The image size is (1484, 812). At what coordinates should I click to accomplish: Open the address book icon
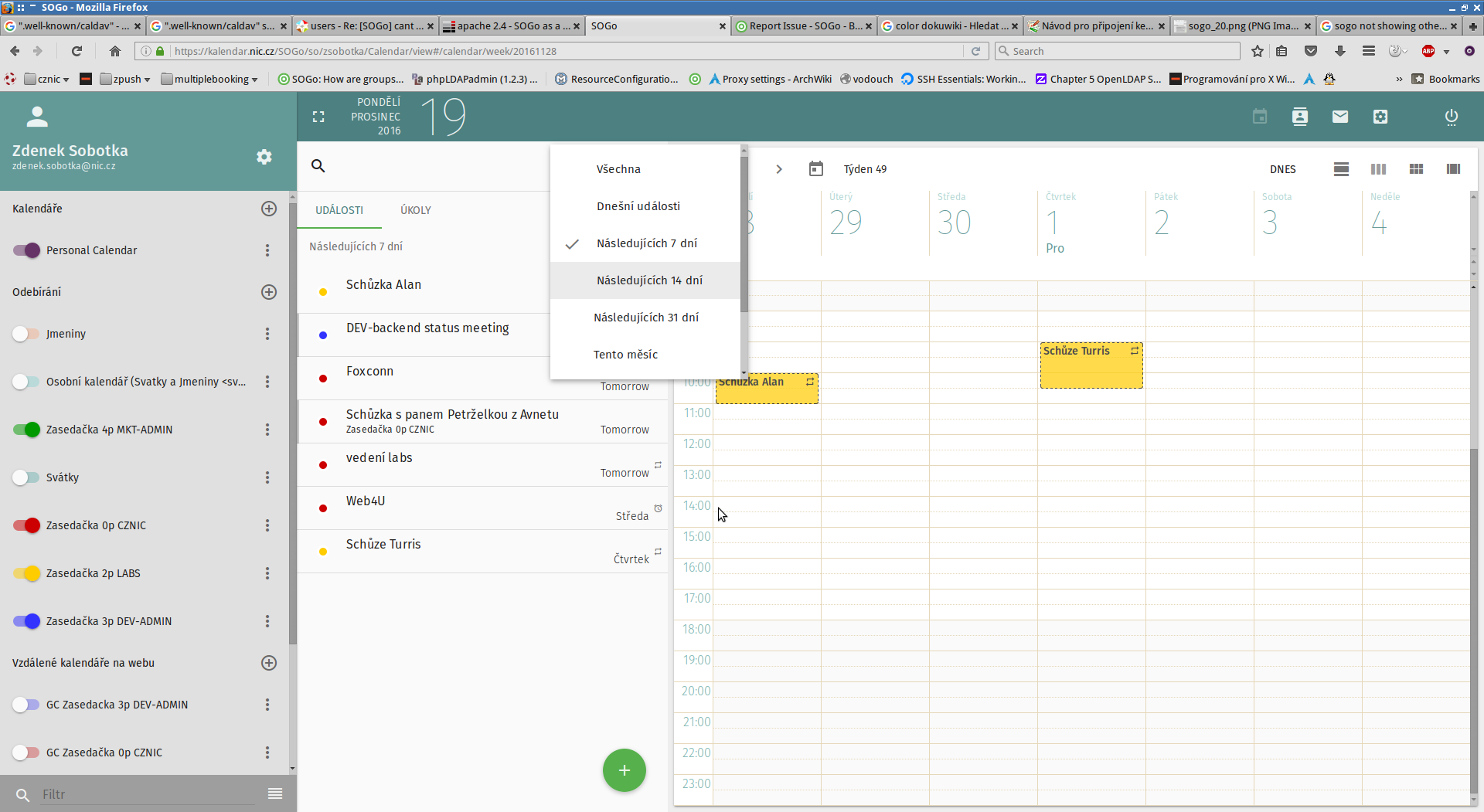pyautogui.click(x=1299, y=117)
